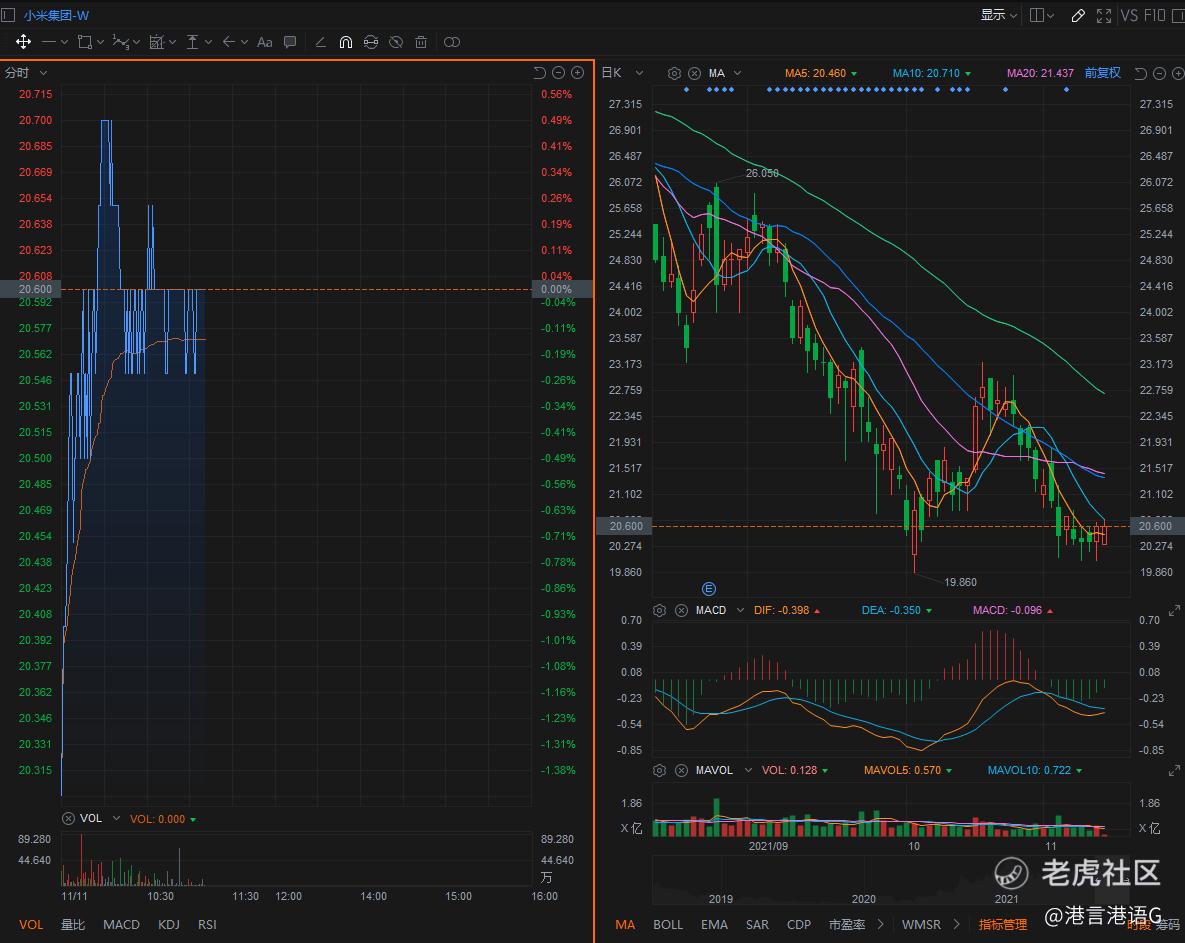This screenshot has width=1185, height=943.
Task: Switch to MACD tab under intraday chart
Action: click(121, 925)
